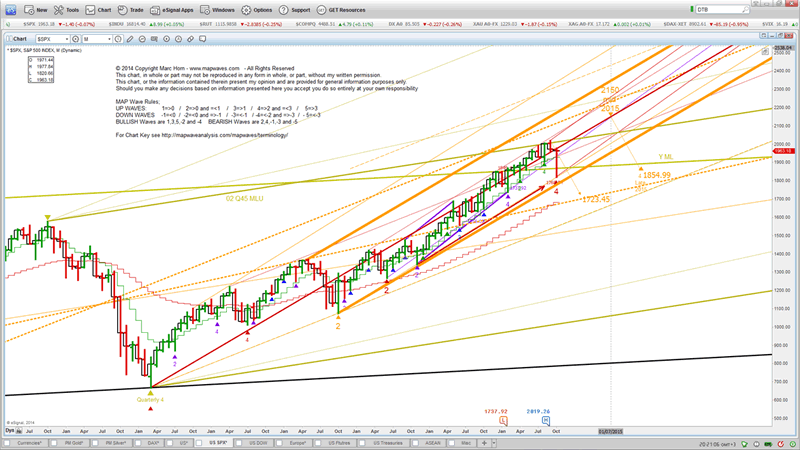
Task: Open the New menu
Action: tap(36, 10)
